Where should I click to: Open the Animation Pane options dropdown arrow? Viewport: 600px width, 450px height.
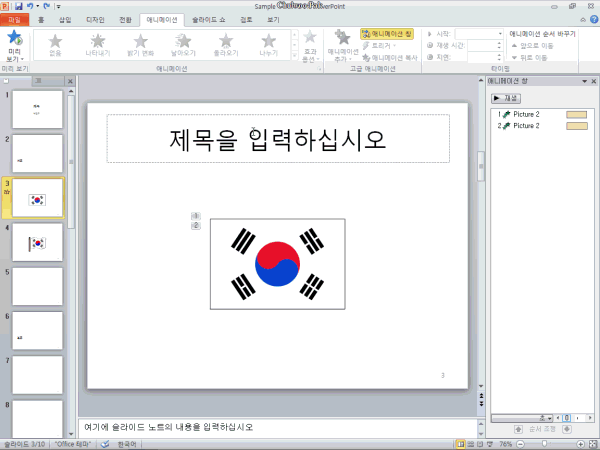584,81
